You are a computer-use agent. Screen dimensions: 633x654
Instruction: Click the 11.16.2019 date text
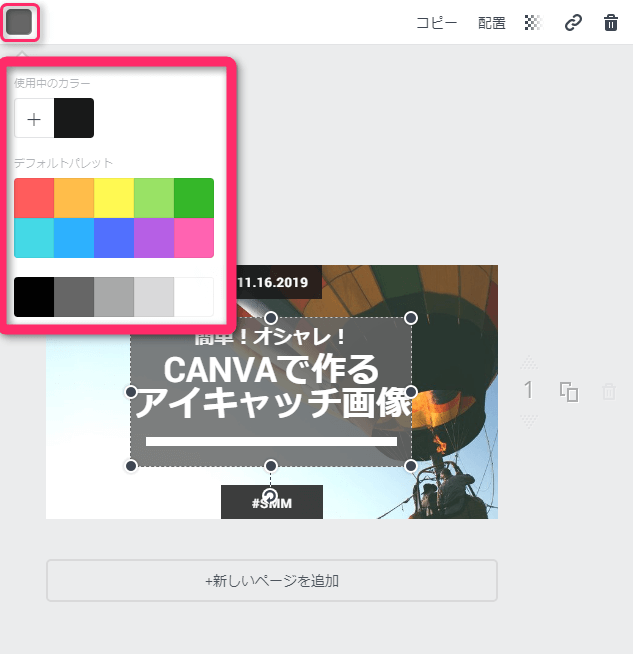(x=272, y=282)
